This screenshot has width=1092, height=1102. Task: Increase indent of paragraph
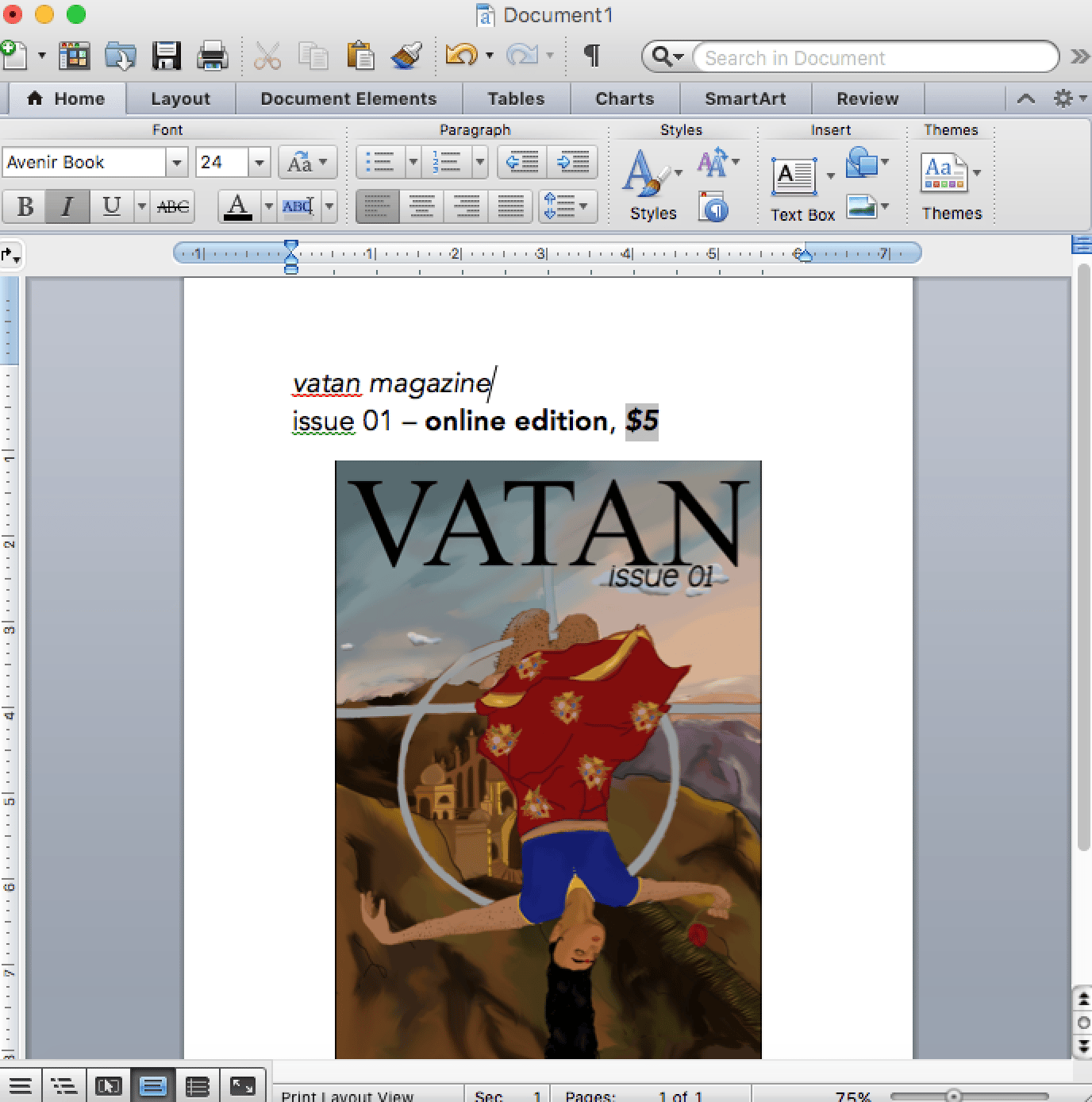(x=573, y=163)
